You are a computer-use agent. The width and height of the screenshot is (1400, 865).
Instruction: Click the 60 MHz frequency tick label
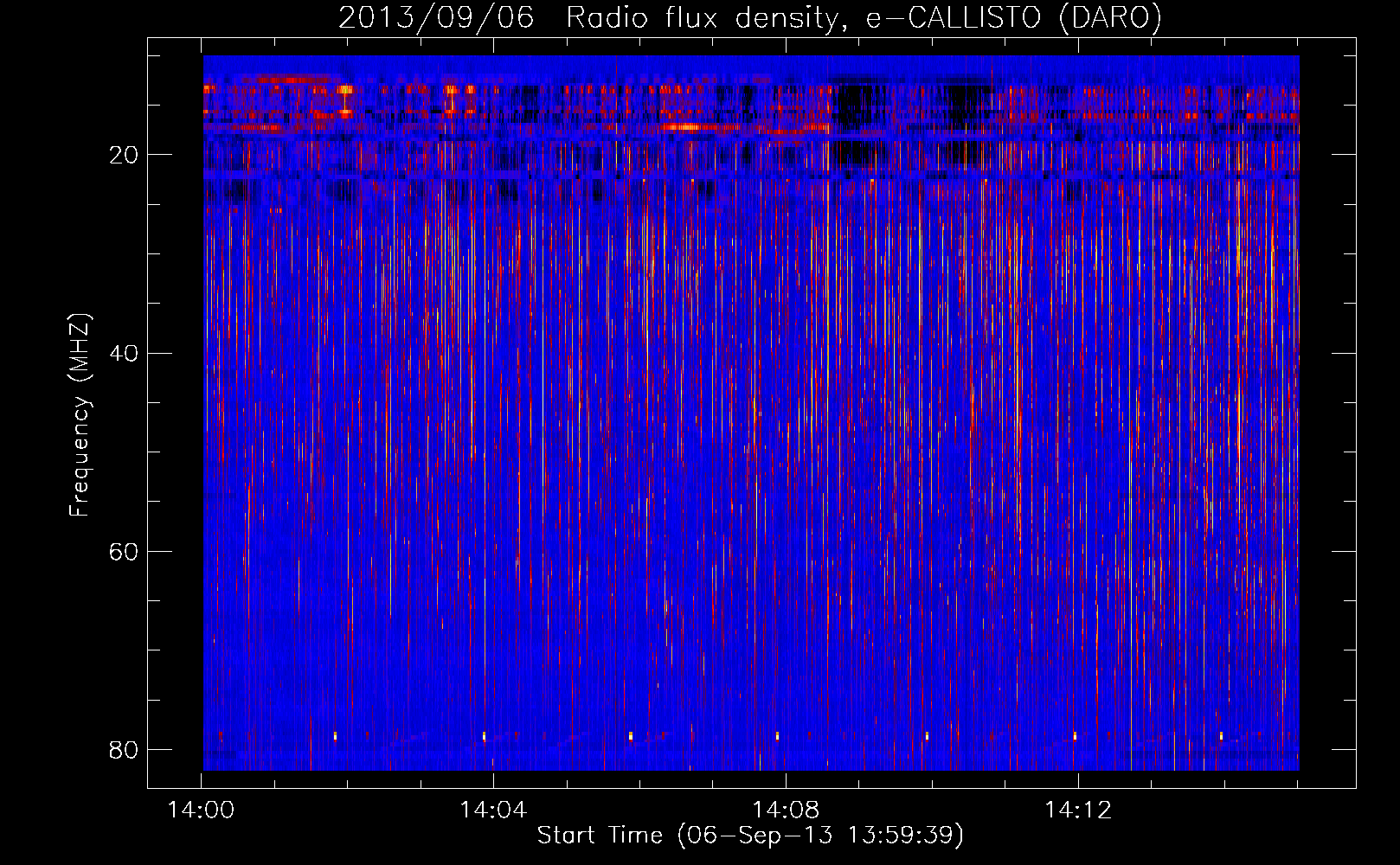pos(124,552)
